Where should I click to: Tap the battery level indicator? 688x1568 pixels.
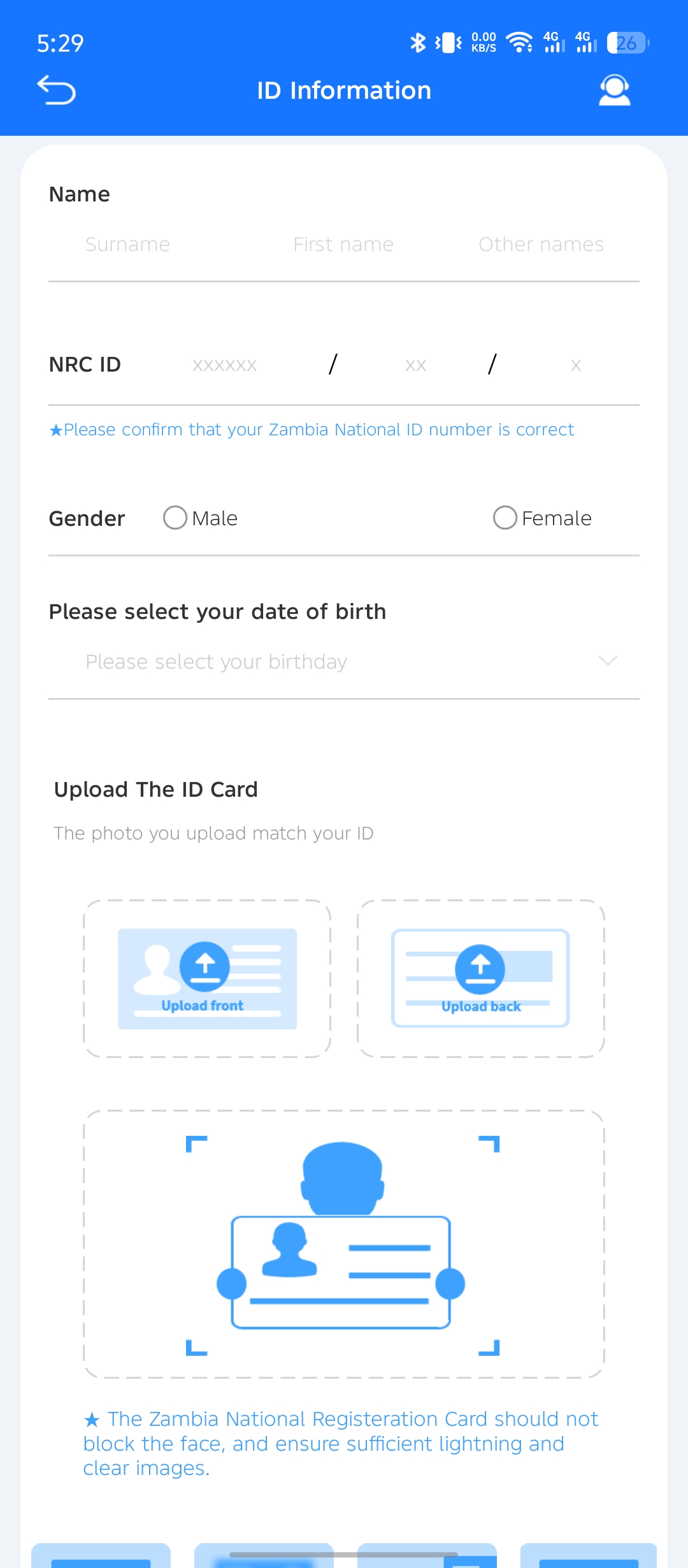pyautogui.click(x=627, y=43)
